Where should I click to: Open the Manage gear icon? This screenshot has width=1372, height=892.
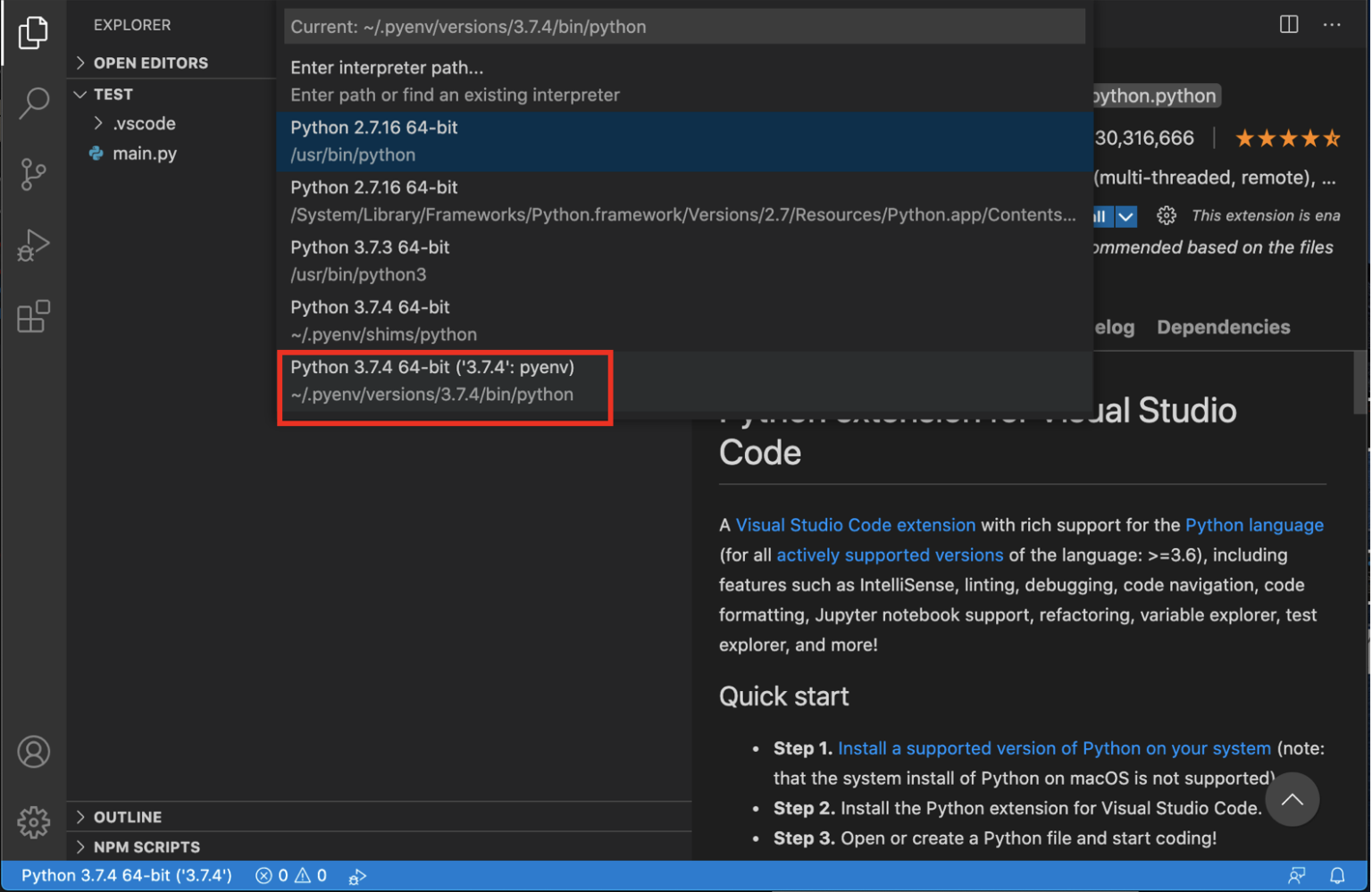[x=33, y=821]
